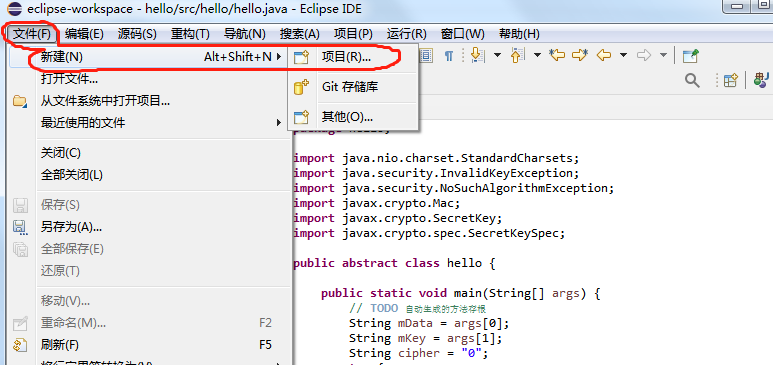Image resolution: width=773 pixels, height=365 pixels.
Task: Click the StandardCharsets import line
Action: [x=436, y=158]
